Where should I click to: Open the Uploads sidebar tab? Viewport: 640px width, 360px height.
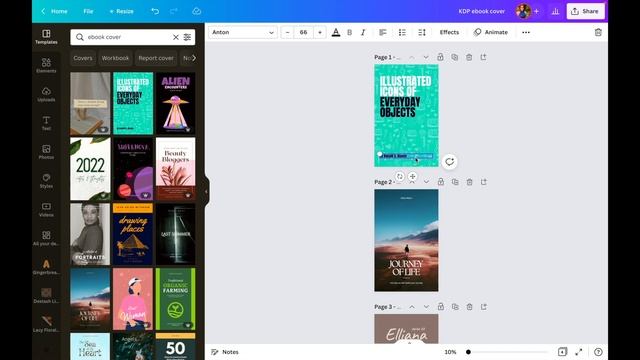coord(46,94)
